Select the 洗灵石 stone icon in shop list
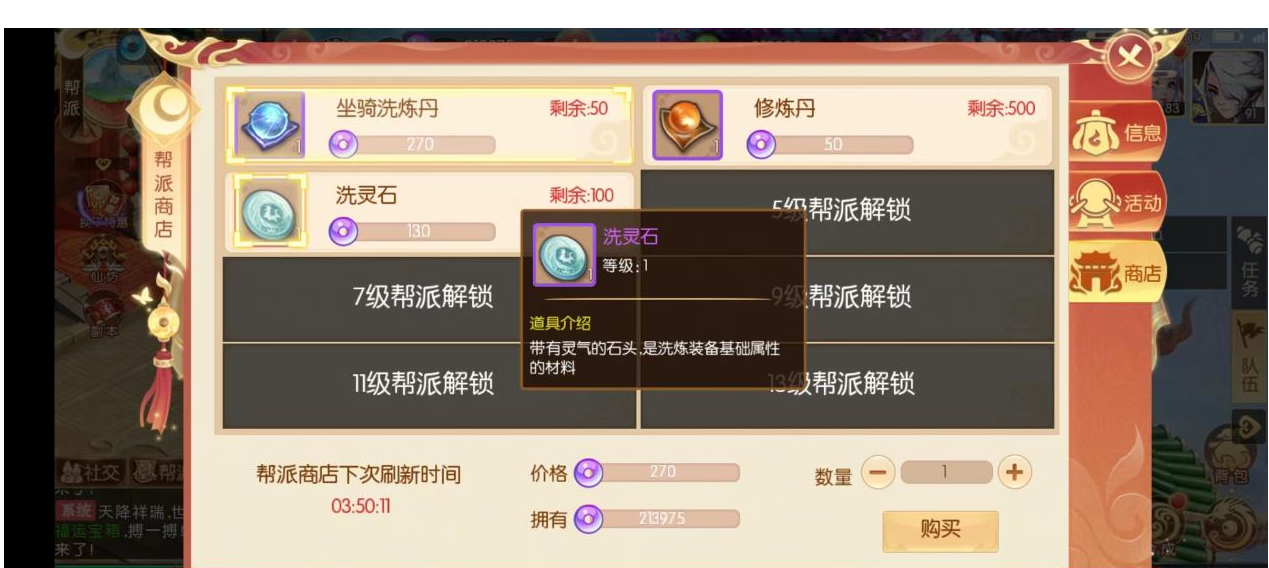Viewport: 1269px width, 568px height. 269,209
